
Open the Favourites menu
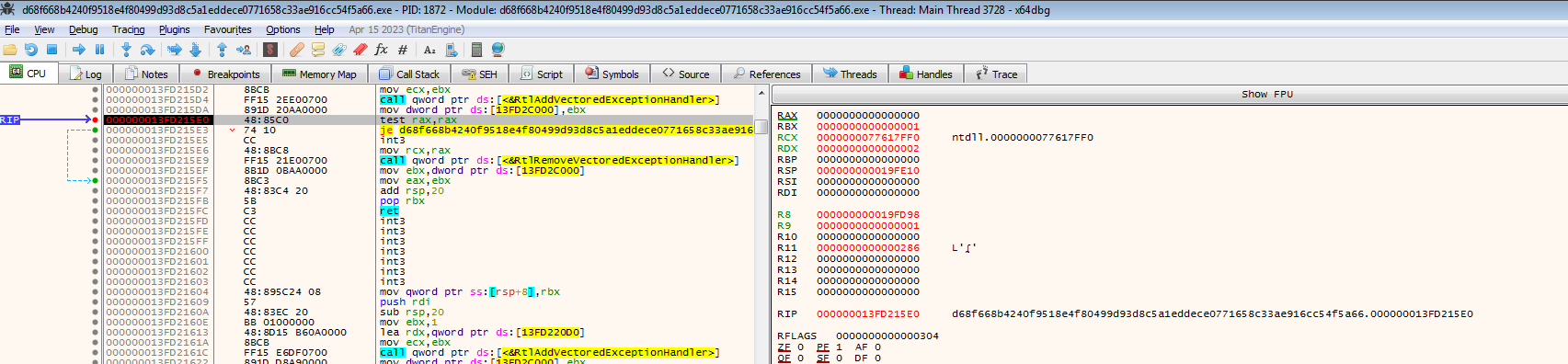click(x=227, y=29)
